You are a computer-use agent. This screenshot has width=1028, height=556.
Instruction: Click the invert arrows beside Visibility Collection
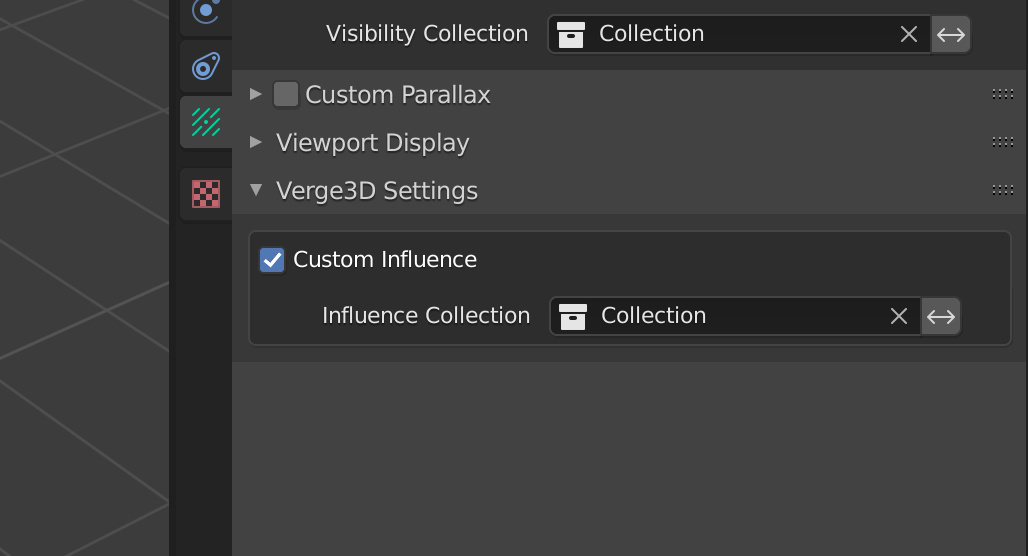coord(951,34)
